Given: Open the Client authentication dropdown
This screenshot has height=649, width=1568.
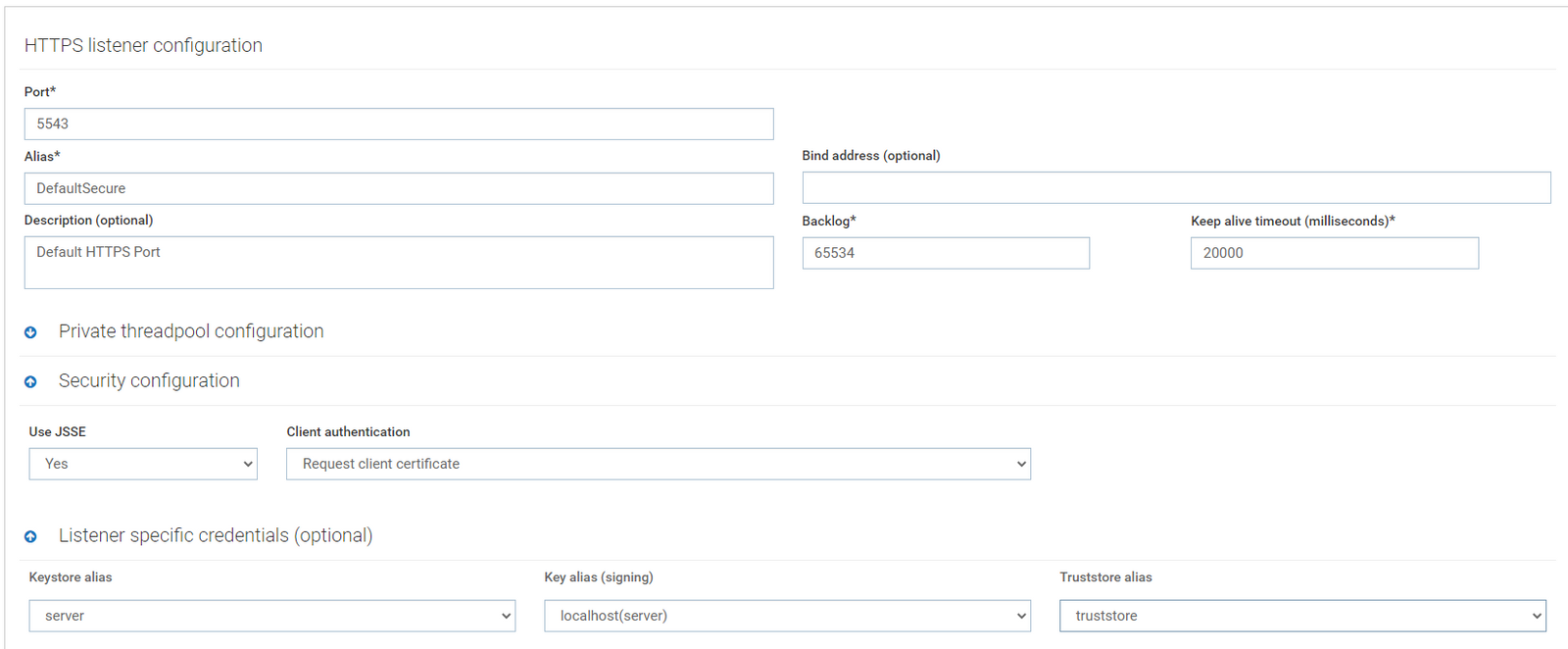Looking at the screenshot, I should click(658, 464).
